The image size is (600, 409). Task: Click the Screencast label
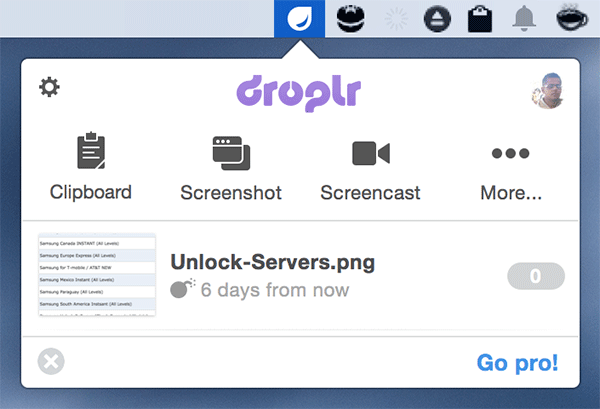tap(370, 192)
